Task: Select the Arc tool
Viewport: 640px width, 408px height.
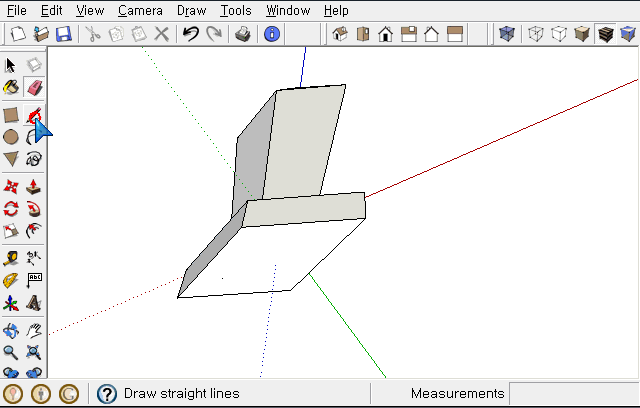Action: (x=33, y=137)
